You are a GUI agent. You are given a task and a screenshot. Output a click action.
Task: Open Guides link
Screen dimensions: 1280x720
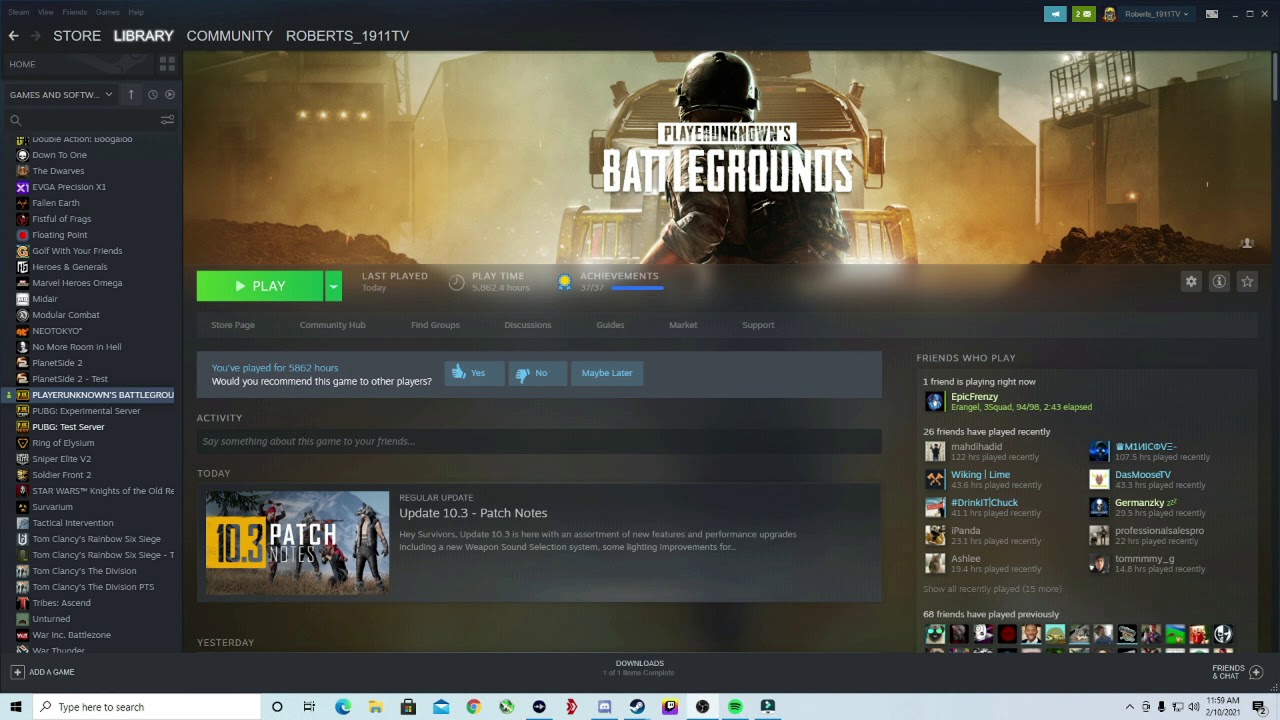point(610,325)
